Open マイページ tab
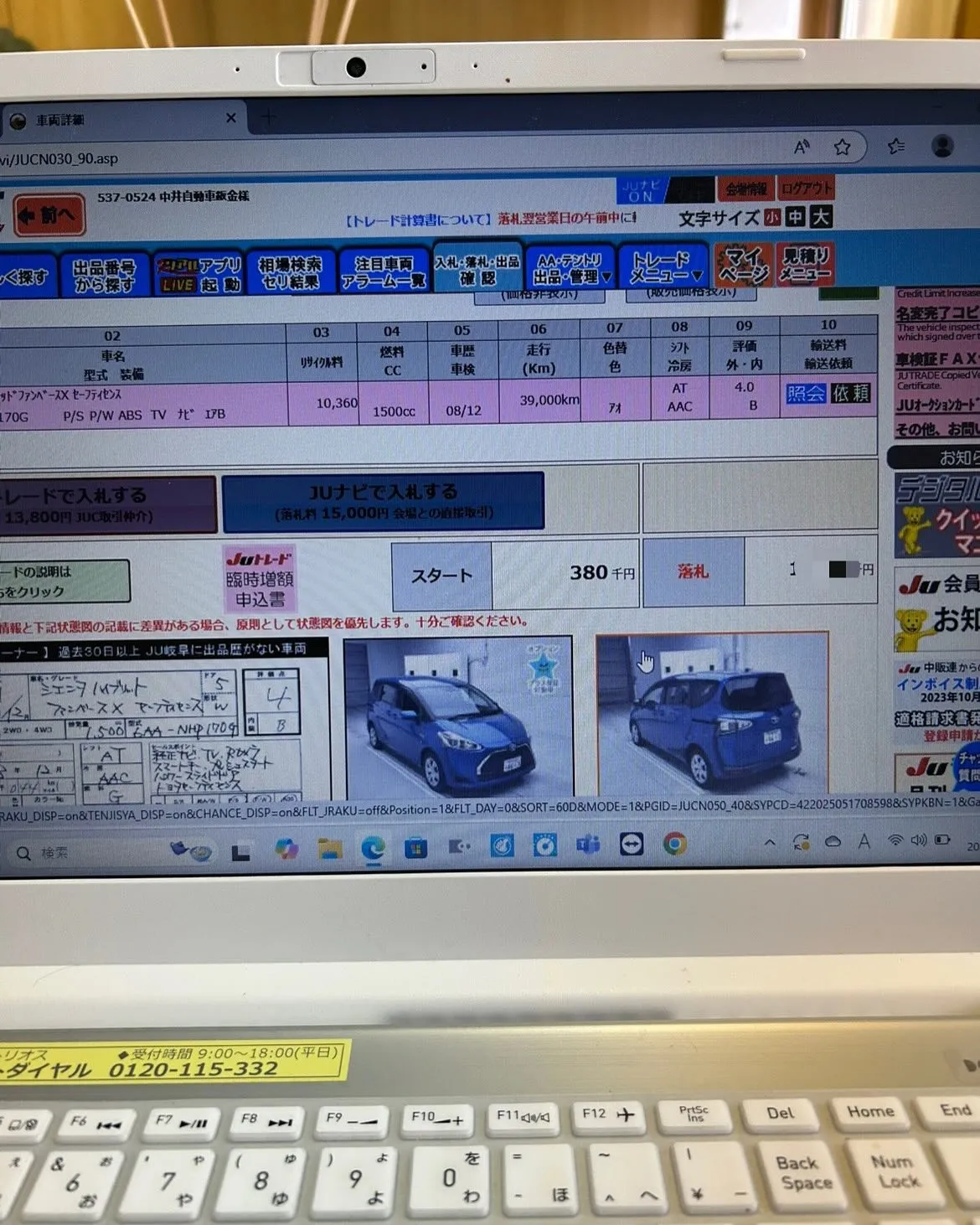The width and height of the screenshot is (980, 1225). [744, 265]
